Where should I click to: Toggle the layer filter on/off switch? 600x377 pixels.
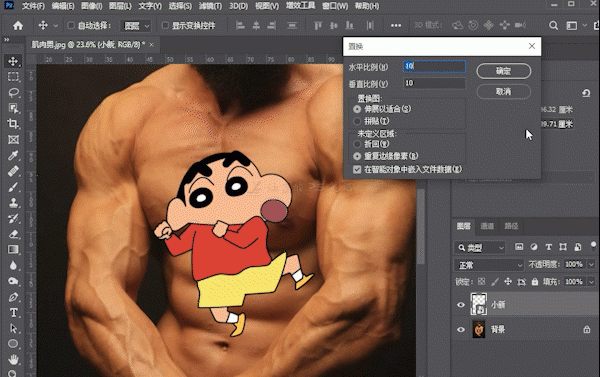593,245
